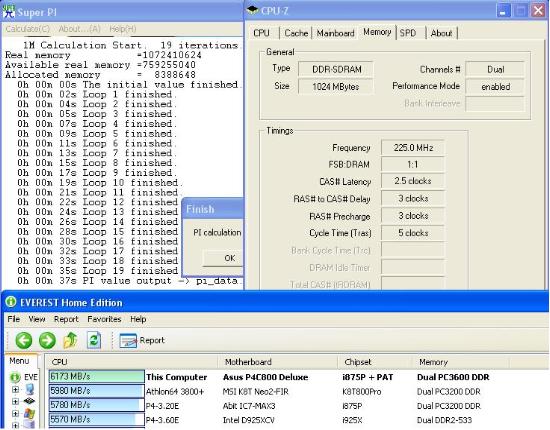This screenshot has width=550, height=430.
Task: Click the EVEREST refresh page icon
Action: (x=94, y=340)
